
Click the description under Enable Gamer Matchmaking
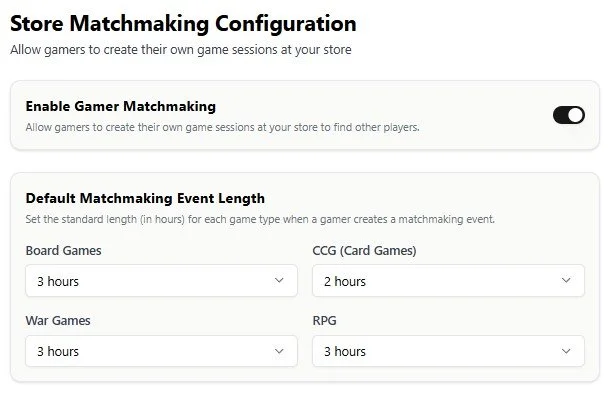223,127
